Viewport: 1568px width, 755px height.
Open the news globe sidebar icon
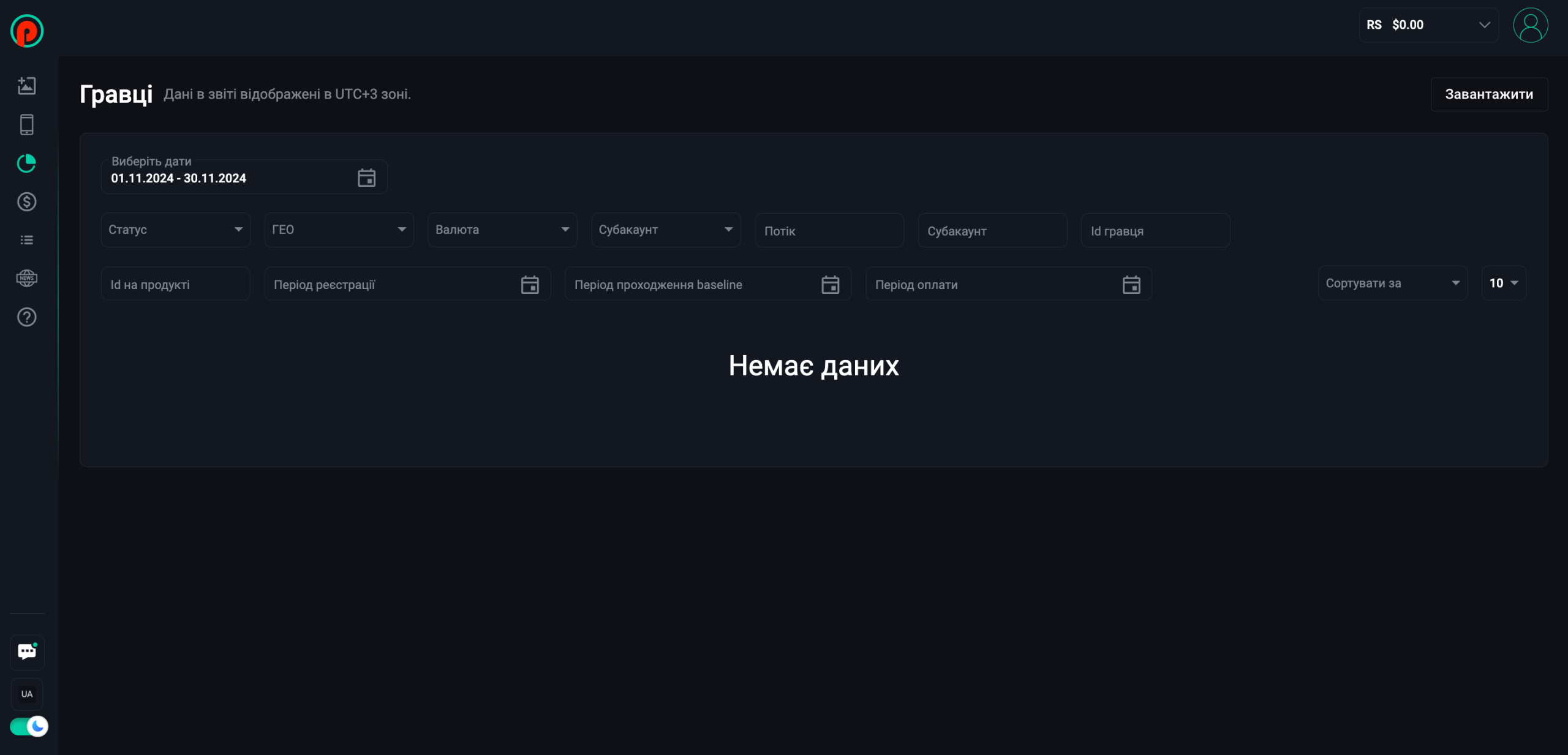(26, 279)
